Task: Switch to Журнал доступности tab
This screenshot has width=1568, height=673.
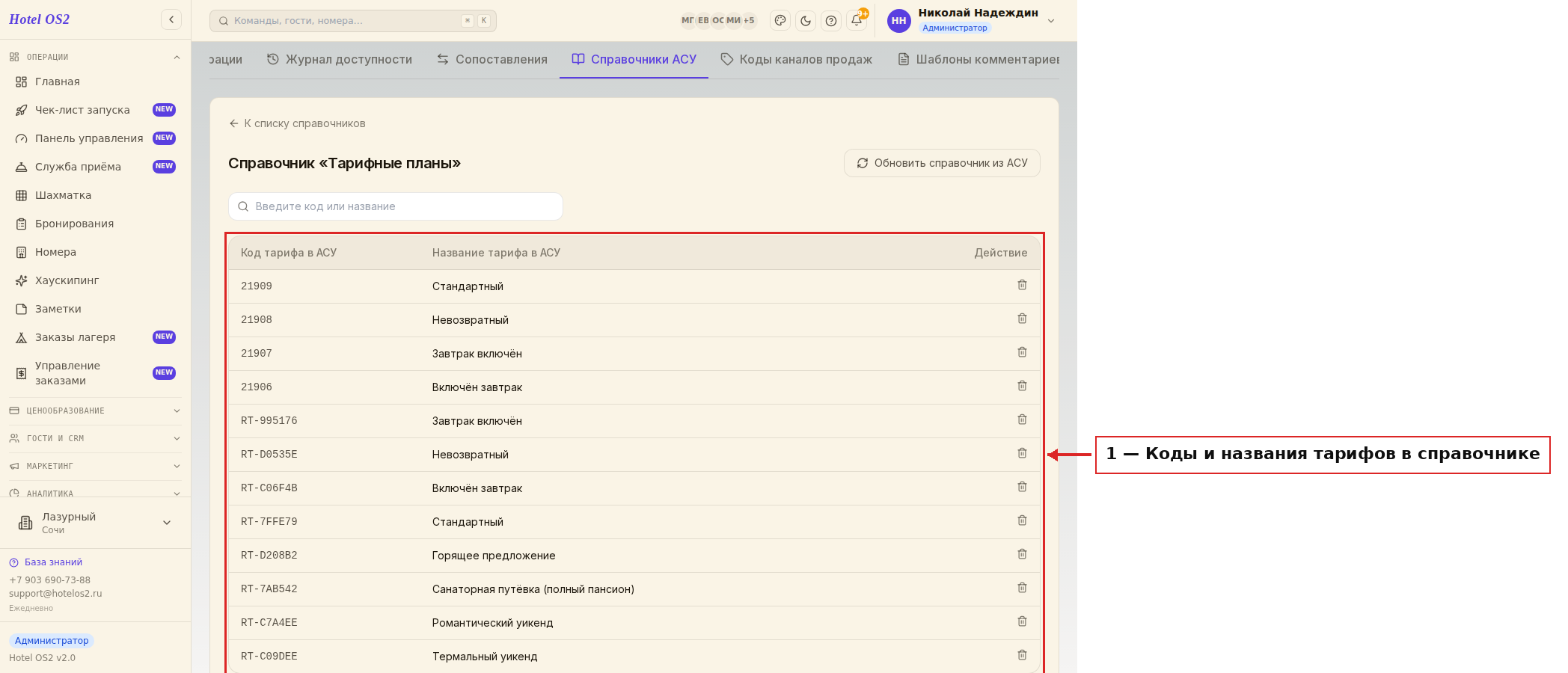Action: (x=340, y=59)
